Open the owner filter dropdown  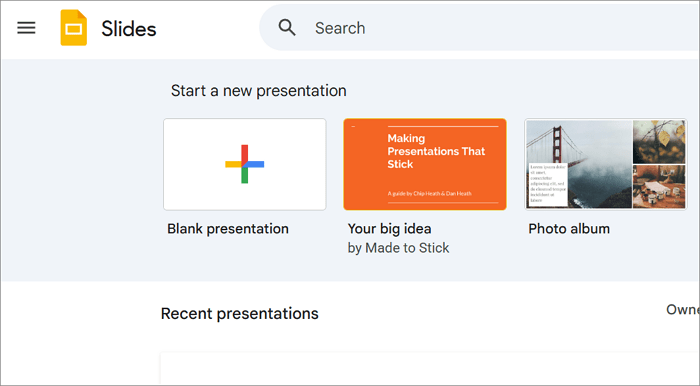[683, 310]
